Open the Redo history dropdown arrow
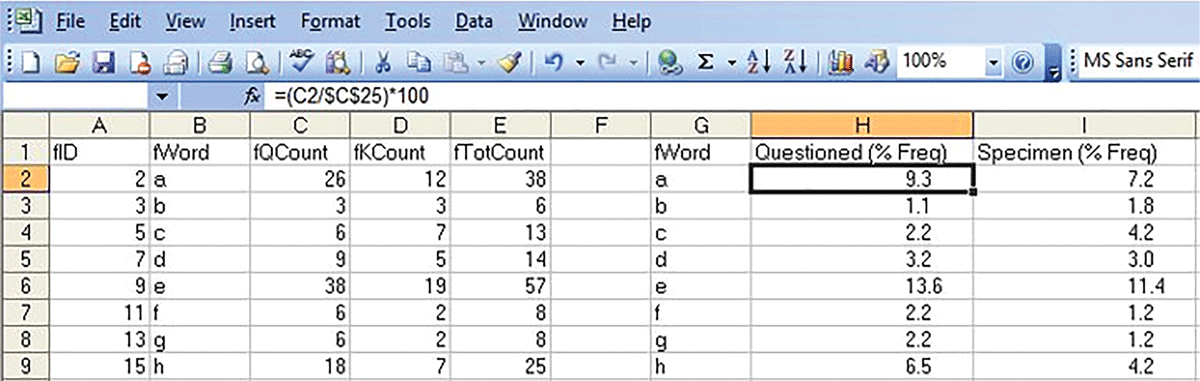1200x381 pixels. tap(633, 63)
